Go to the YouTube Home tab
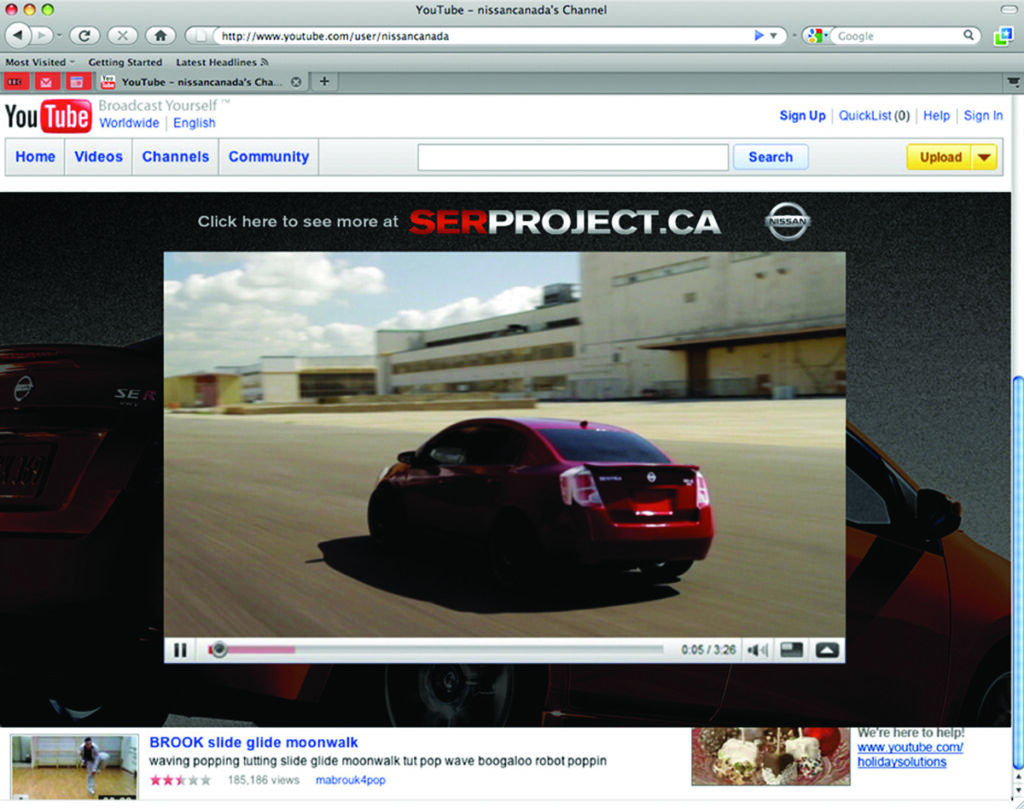 (x=35, y=157)
